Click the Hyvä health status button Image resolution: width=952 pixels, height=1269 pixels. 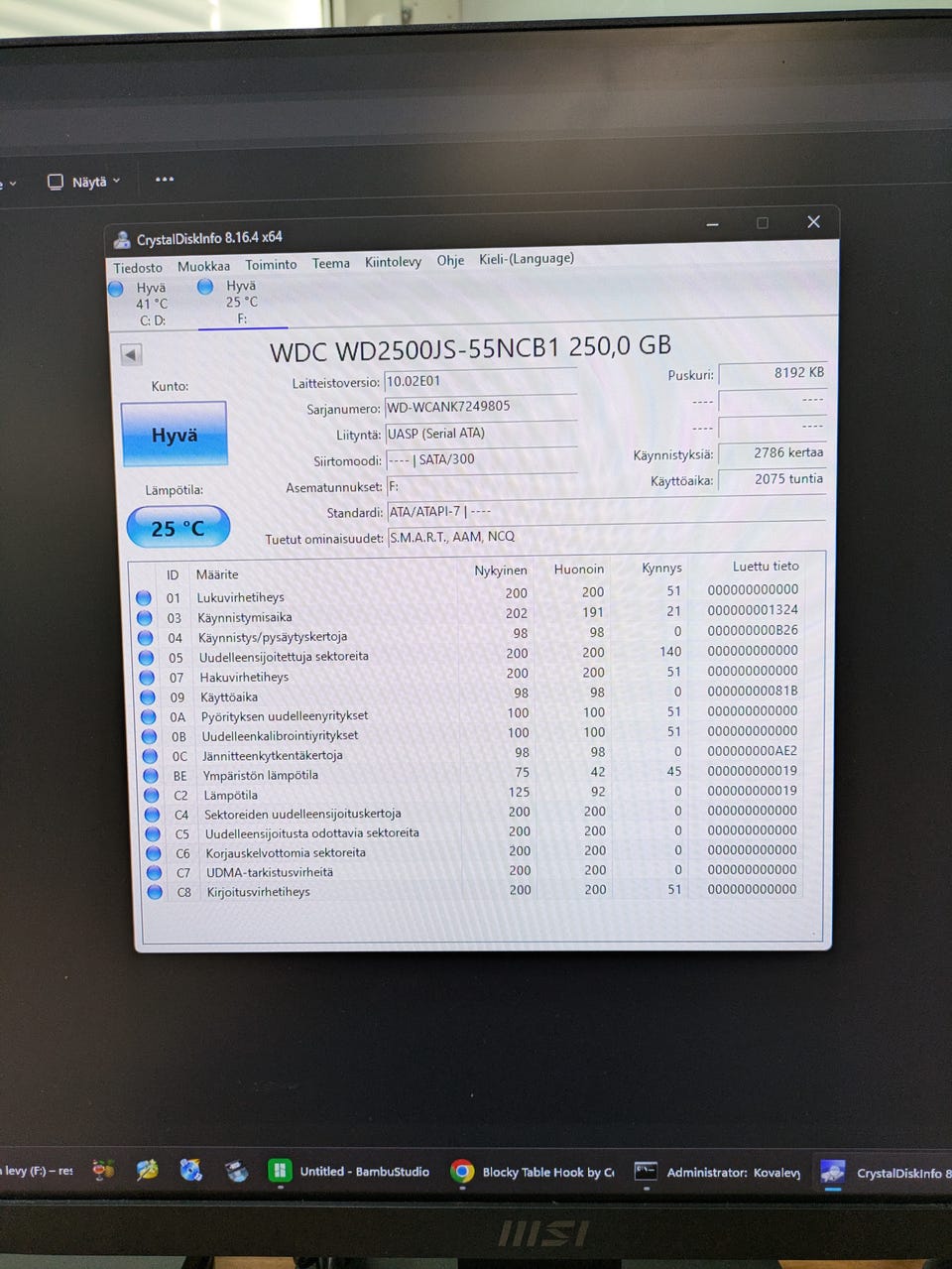pyautogui.click(x=175, y=435)
